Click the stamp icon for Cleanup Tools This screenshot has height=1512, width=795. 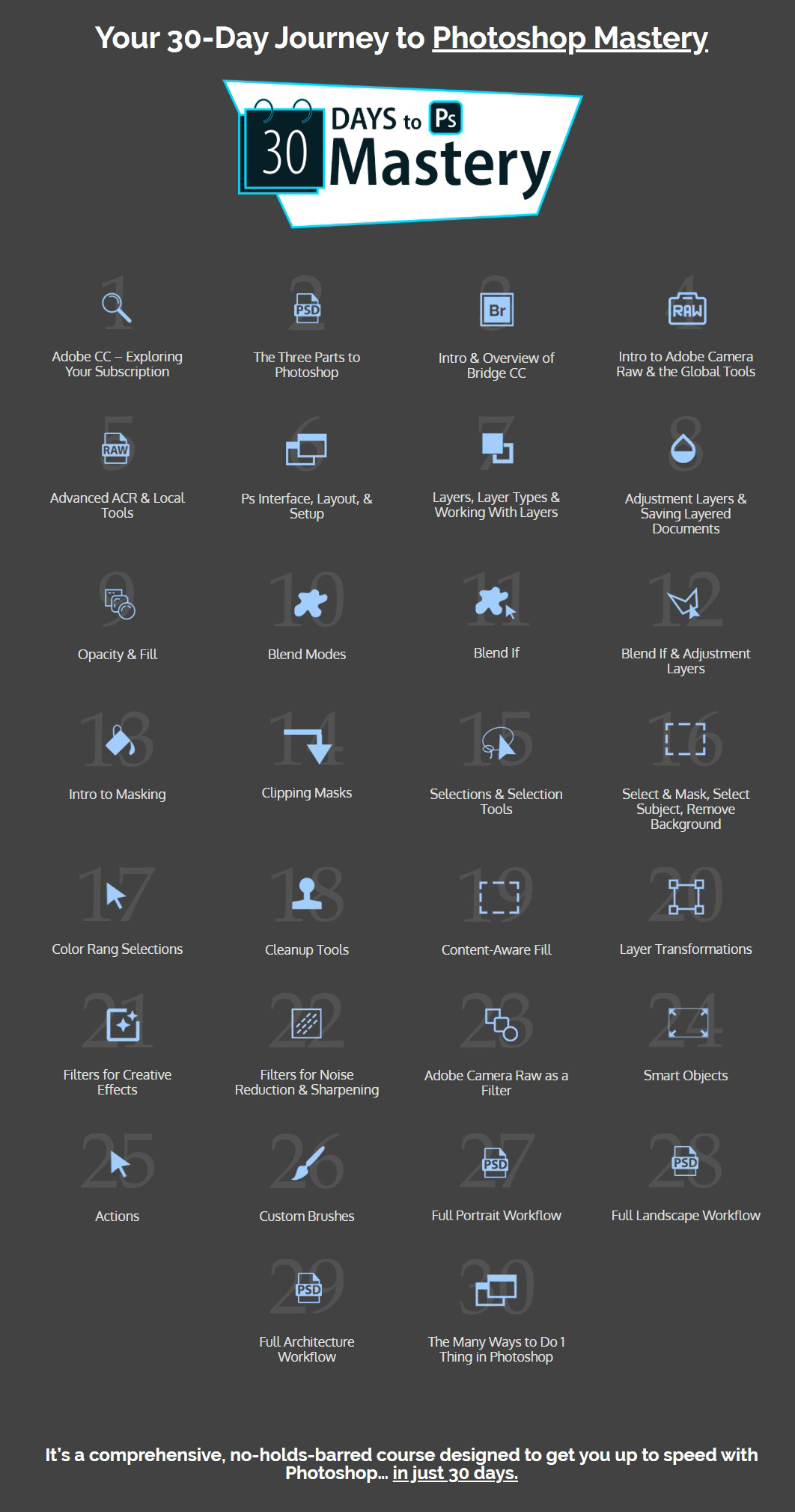tap(307, 895)
